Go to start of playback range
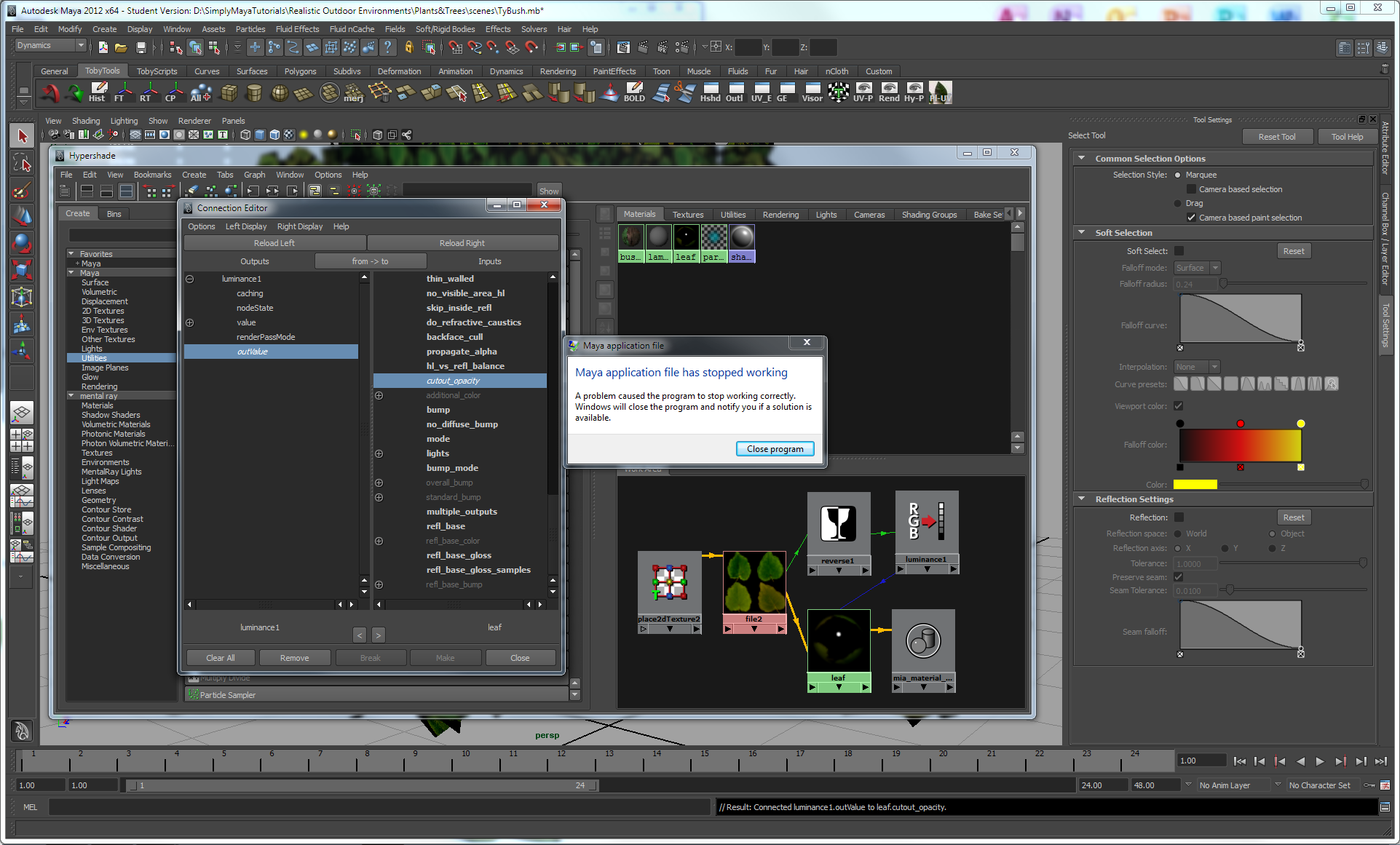 tap(1239, 761)
